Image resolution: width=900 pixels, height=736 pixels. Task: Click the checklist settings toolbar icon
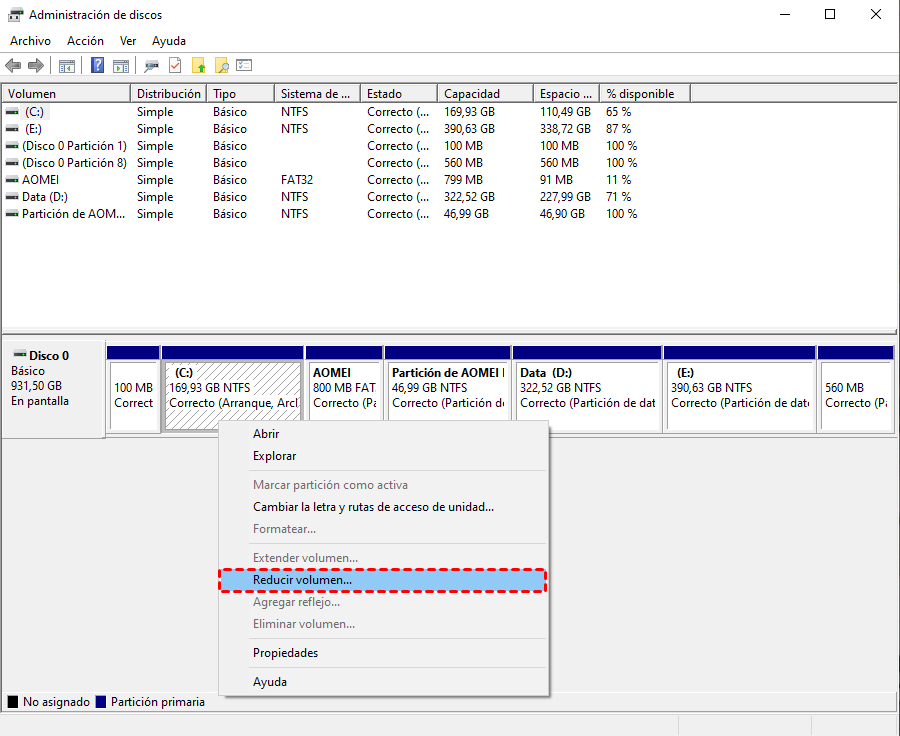[x=244, y=66]
